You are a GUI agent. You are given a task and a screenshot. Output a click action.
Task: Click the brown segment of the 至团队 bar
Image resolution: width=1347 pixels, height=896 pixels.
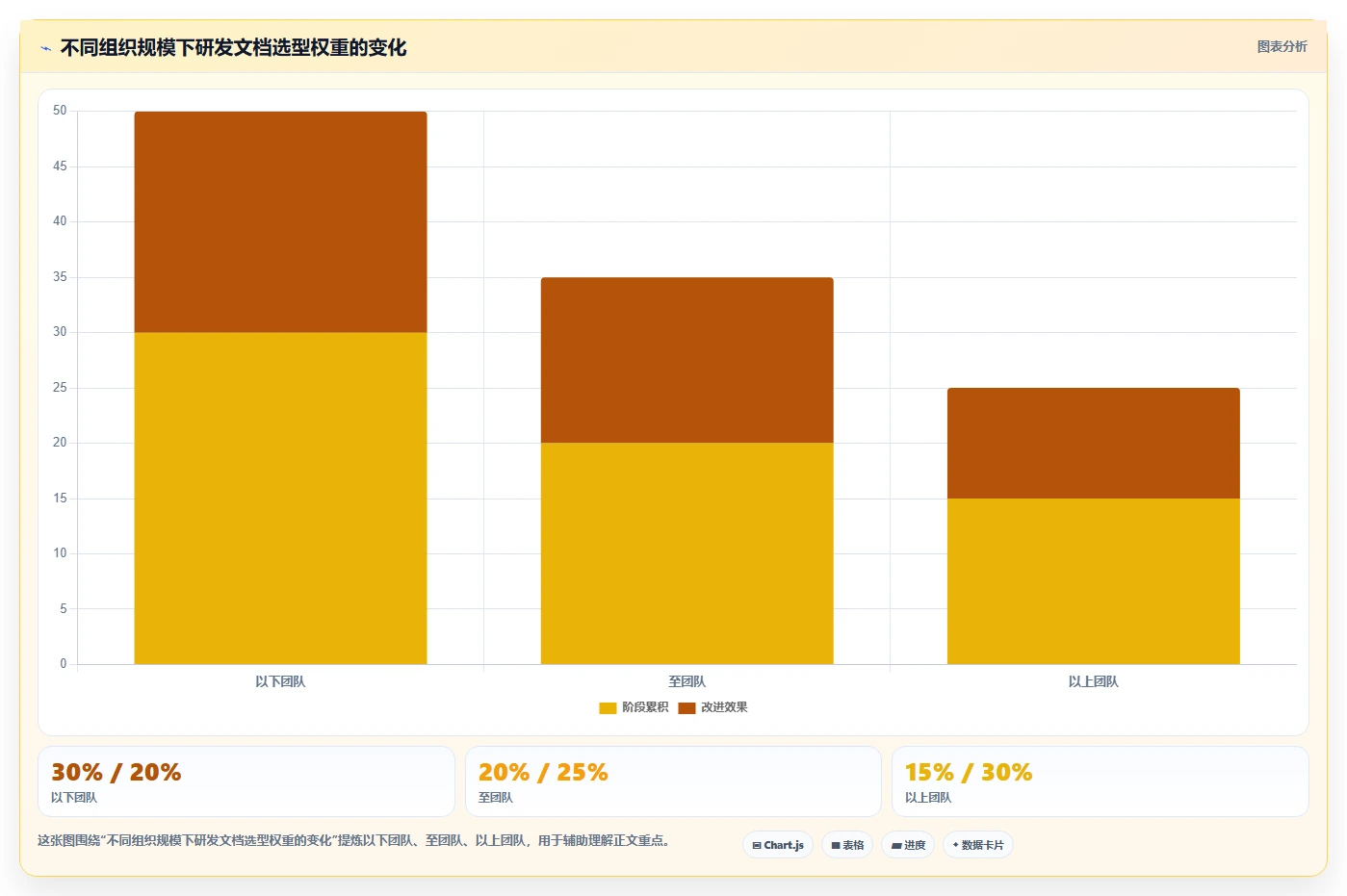[x=686, y=360]
